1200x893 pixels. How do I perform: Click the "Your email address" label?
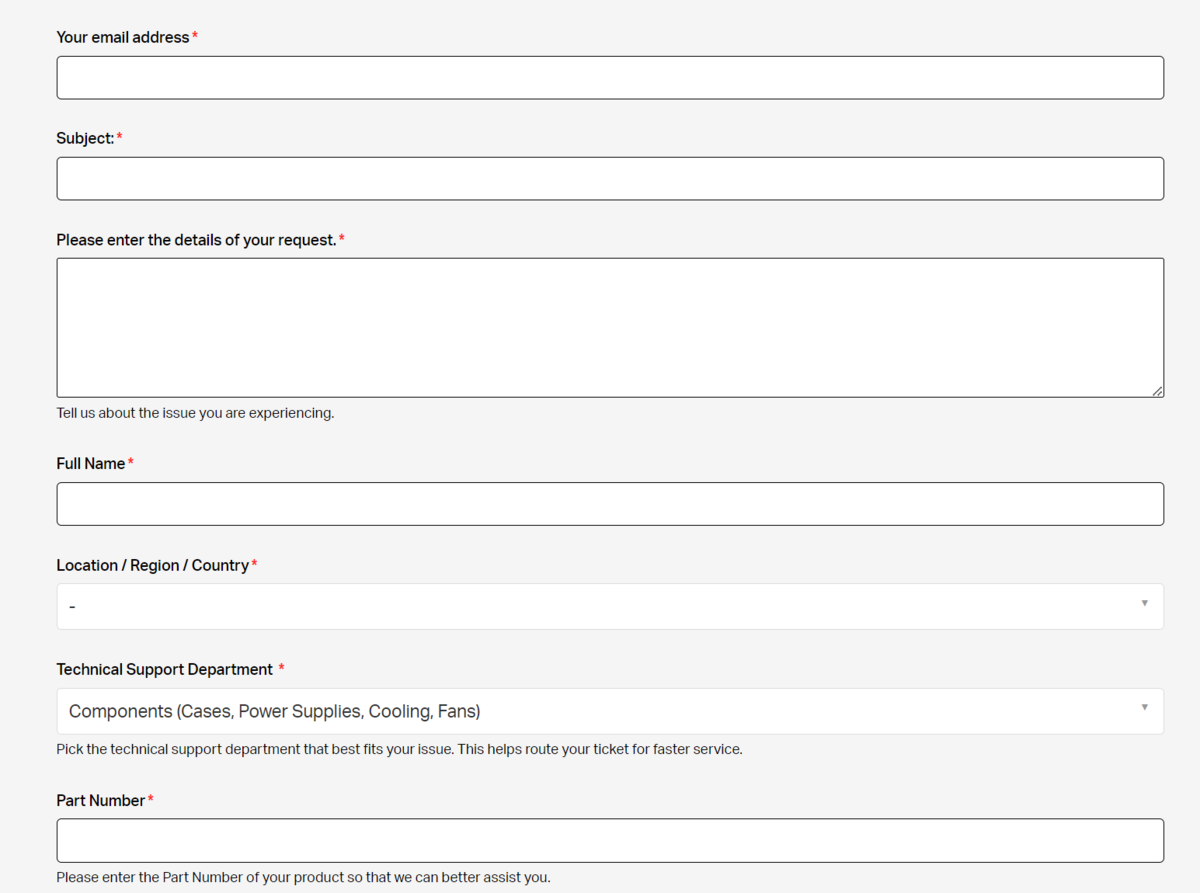tap(123, 37)
